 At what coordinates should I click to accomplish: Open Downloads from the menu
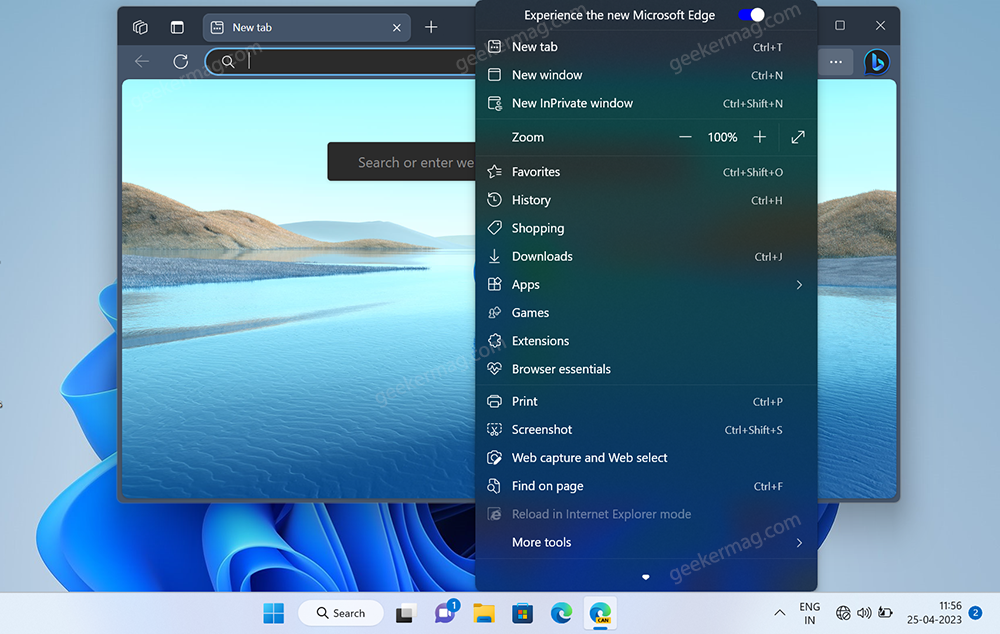tap(646, 256)
